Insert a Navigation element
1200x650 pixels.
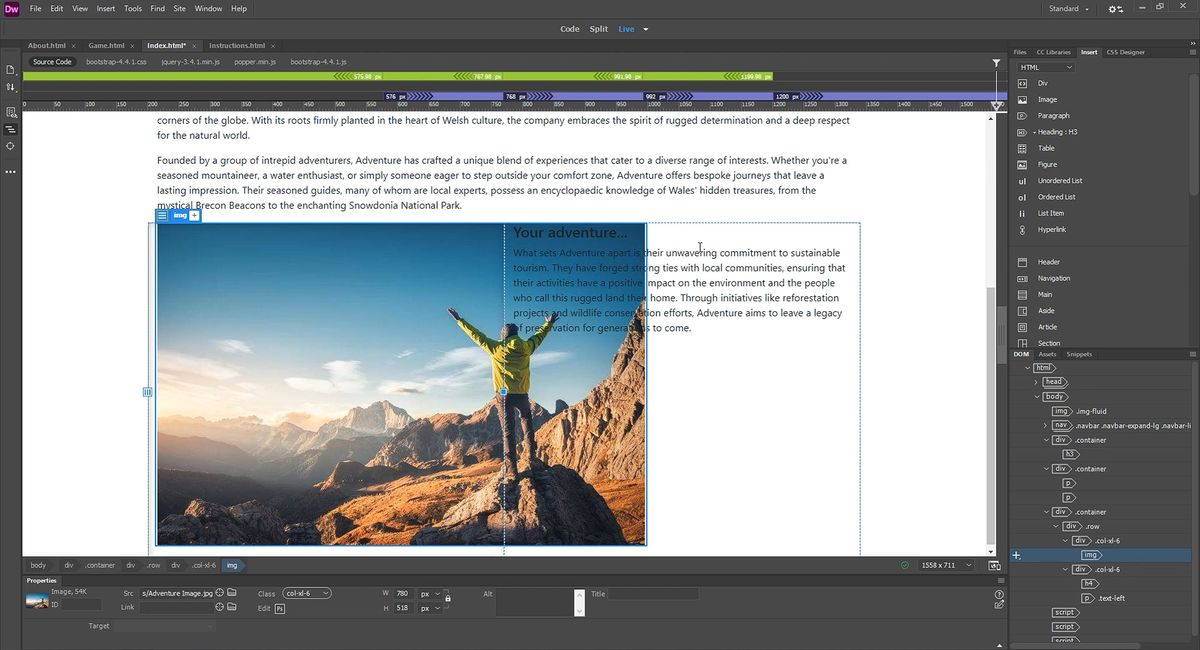(x=1055, y=278)
